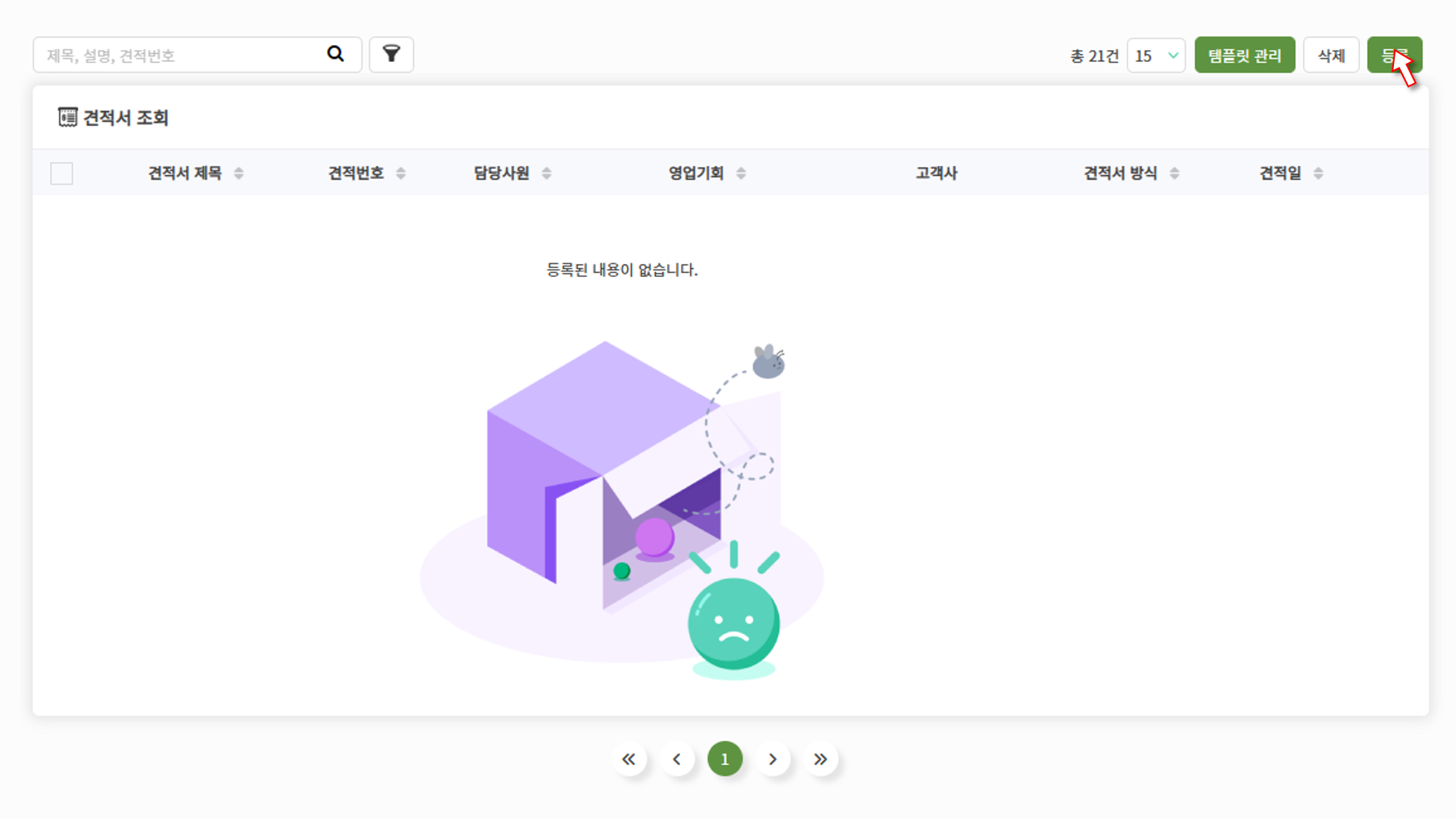This screenshot has width=1456, height=819.
Task: Sort by 영업기회 column arrows
Action: [741, 173]
